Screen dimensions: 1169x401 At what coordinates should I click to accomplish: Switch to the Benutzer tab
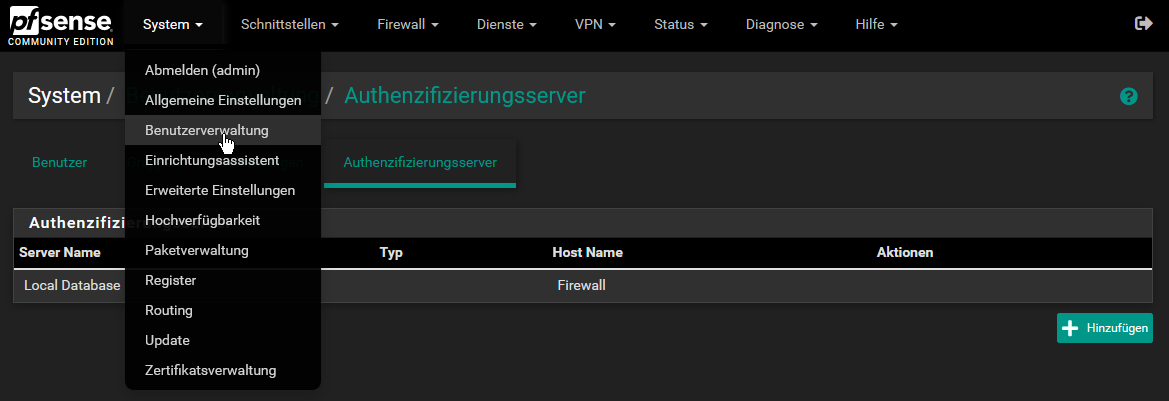click(x=60, y=162)
